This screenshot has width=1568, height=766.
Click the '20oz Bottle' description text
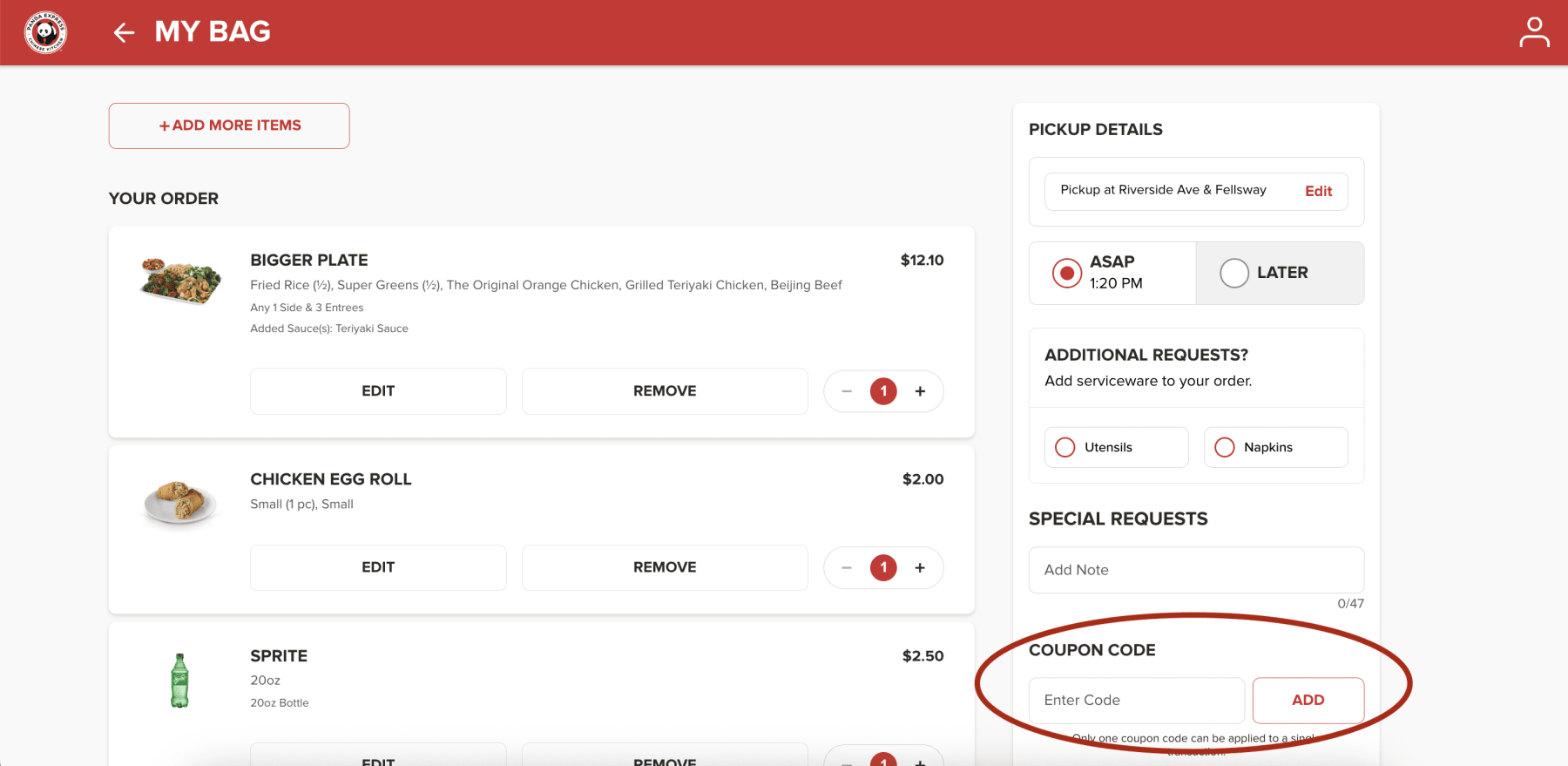[280, 703]
